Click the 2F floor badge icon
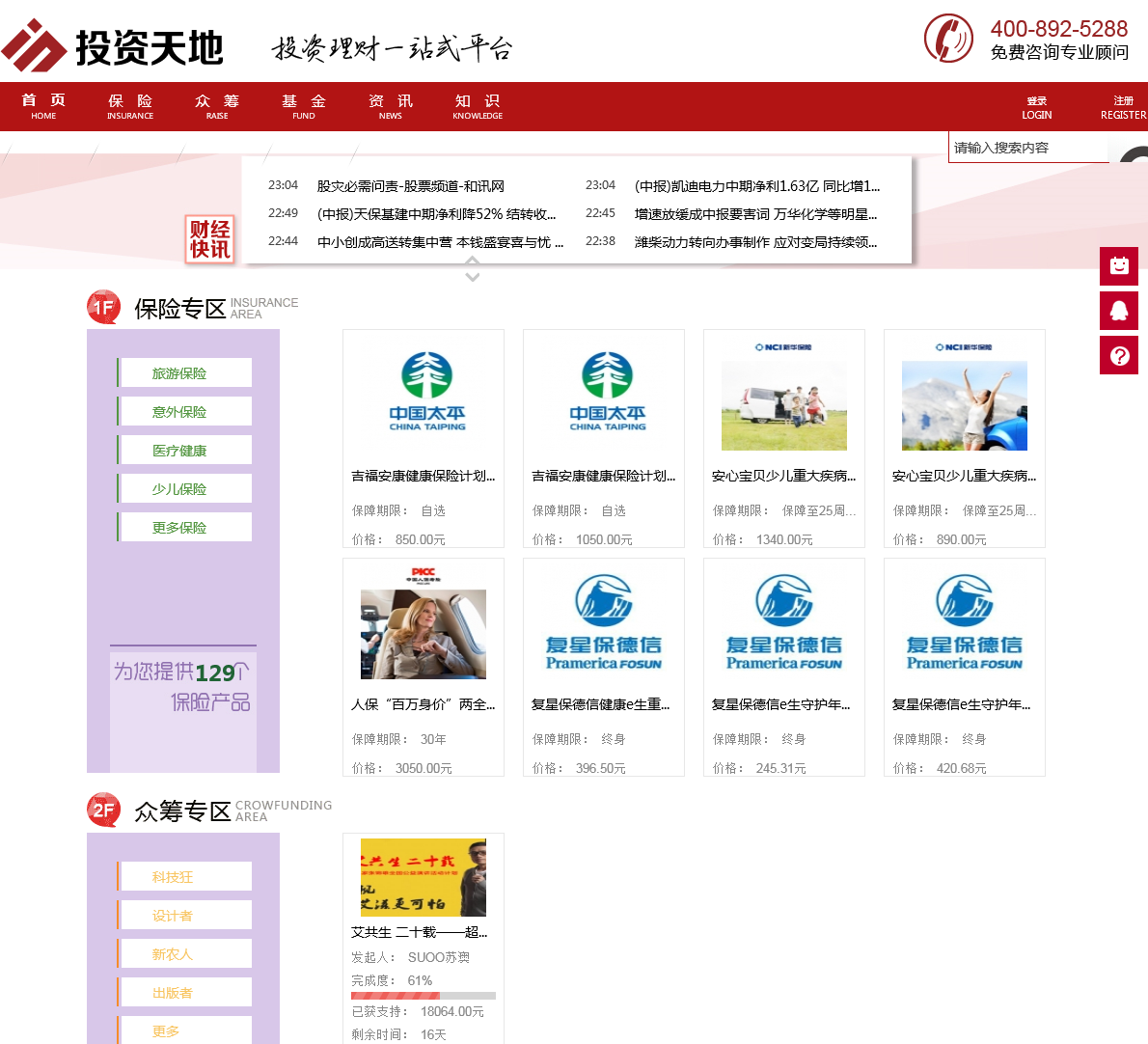Screen dimensions: 1148x1044 (x=104, y=810)
